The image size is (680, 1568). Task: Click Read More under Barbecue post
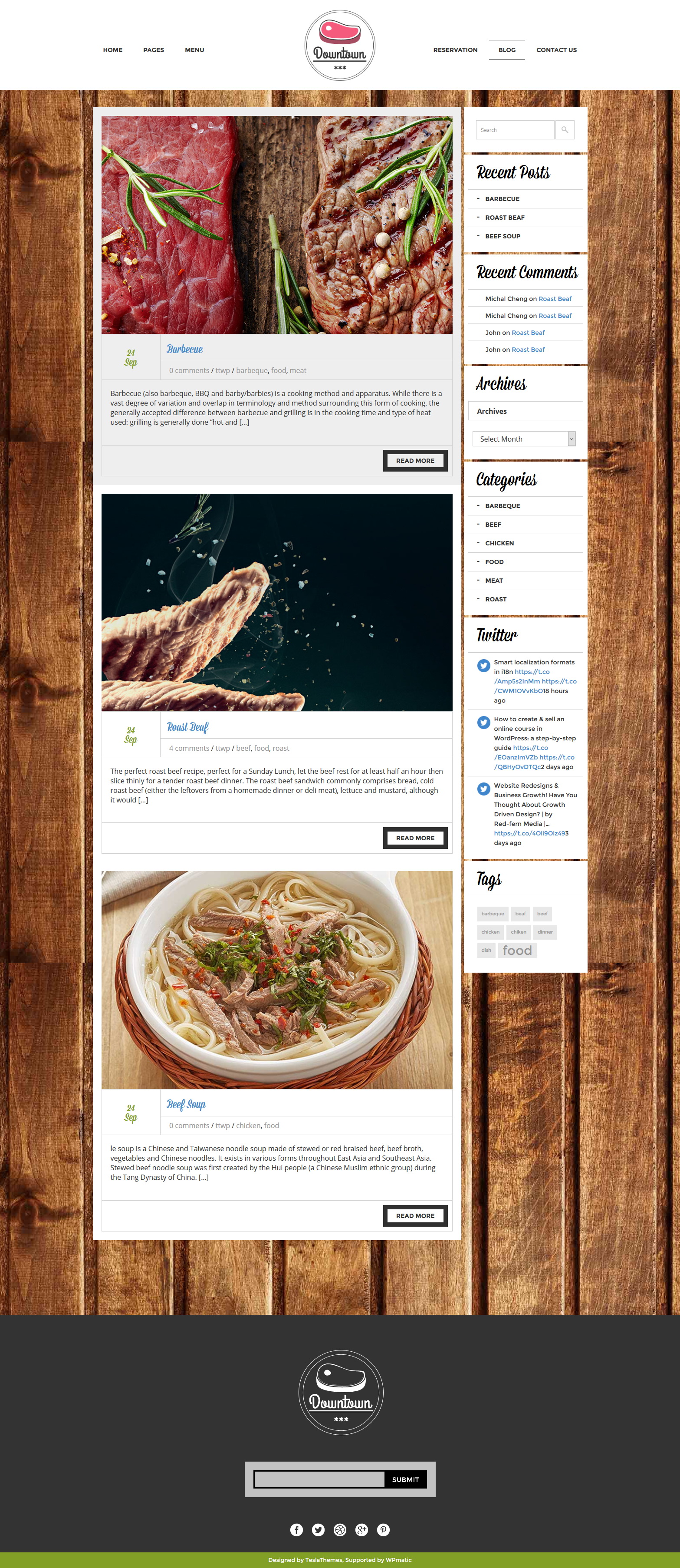tap(415, 461)
